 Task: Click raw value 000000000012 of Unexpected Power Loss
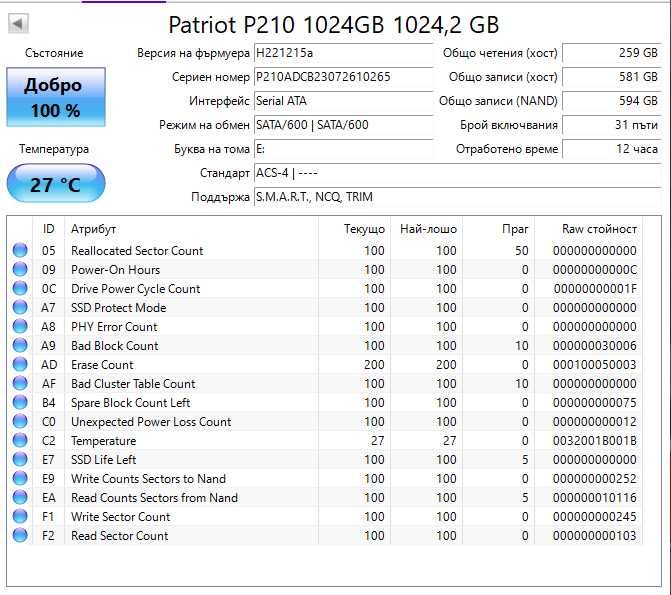[594, 422]
